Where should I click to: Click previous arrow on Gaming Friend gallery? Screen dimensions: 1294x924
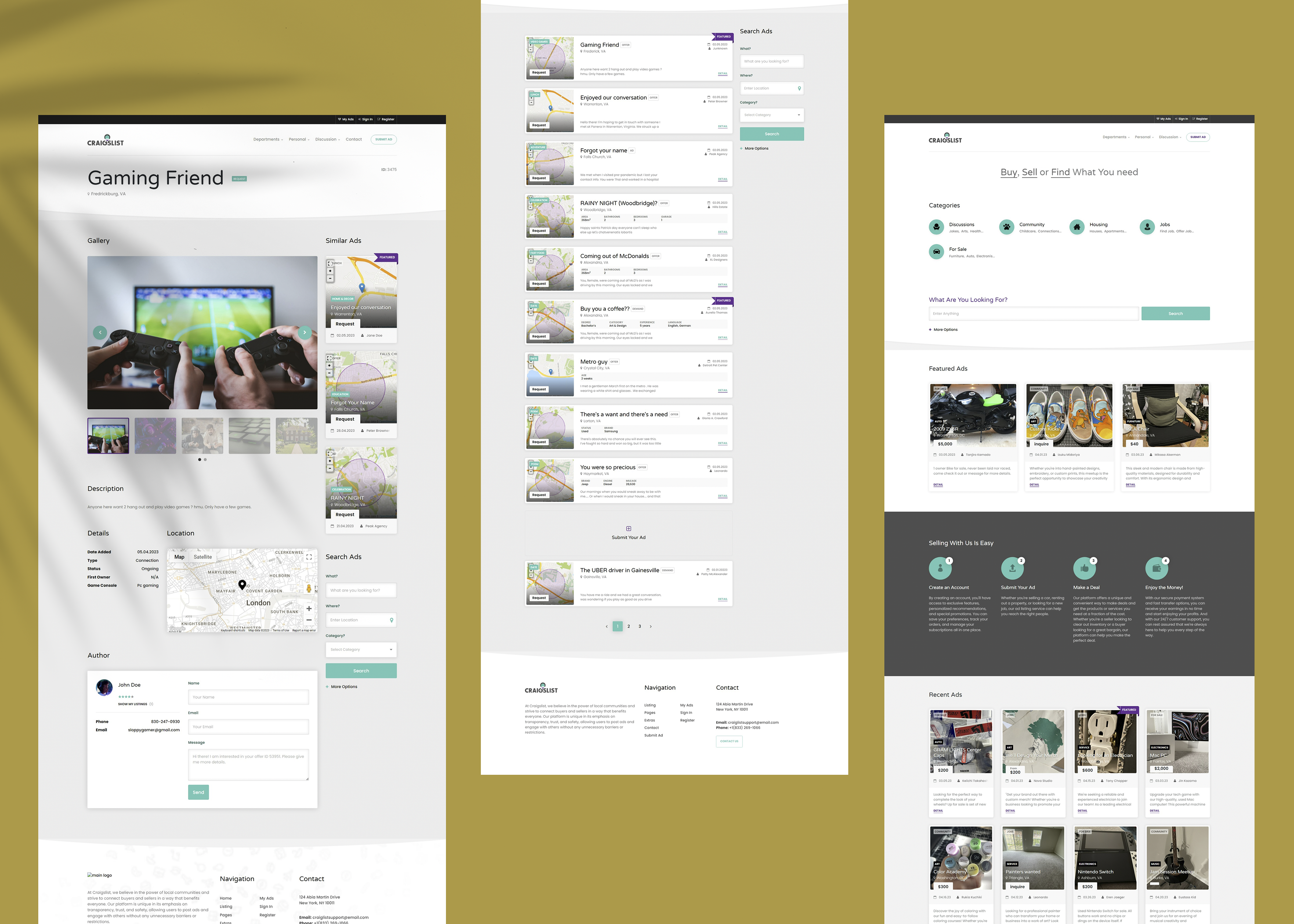100,332
